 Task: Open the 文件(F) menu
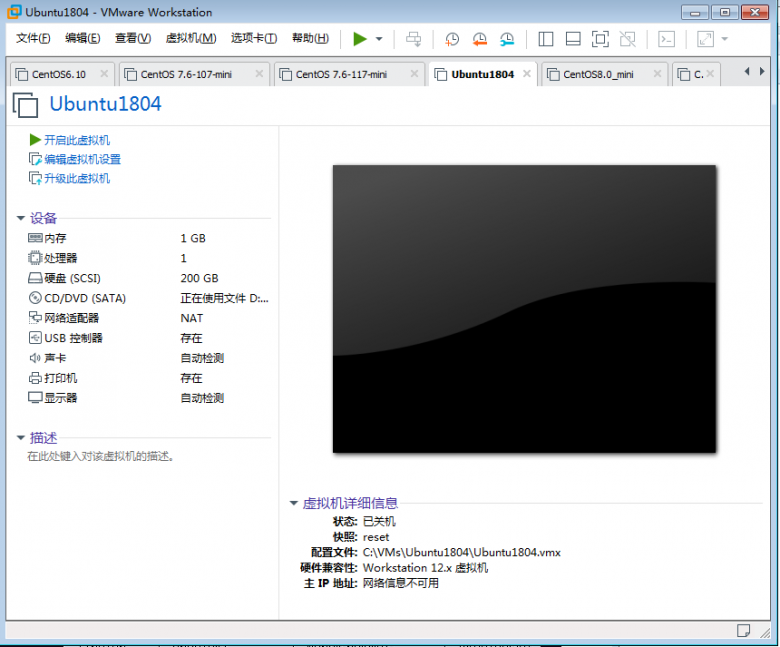tap(33, 38)
